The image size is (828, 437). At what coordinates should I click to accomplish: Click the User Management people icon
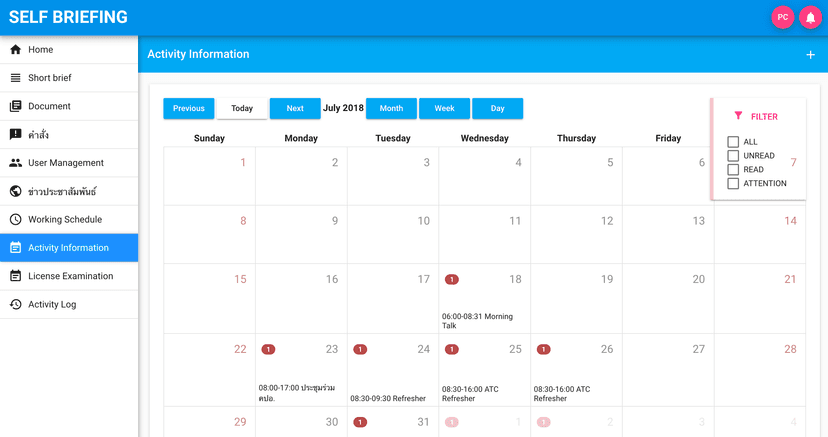[15, 163]
